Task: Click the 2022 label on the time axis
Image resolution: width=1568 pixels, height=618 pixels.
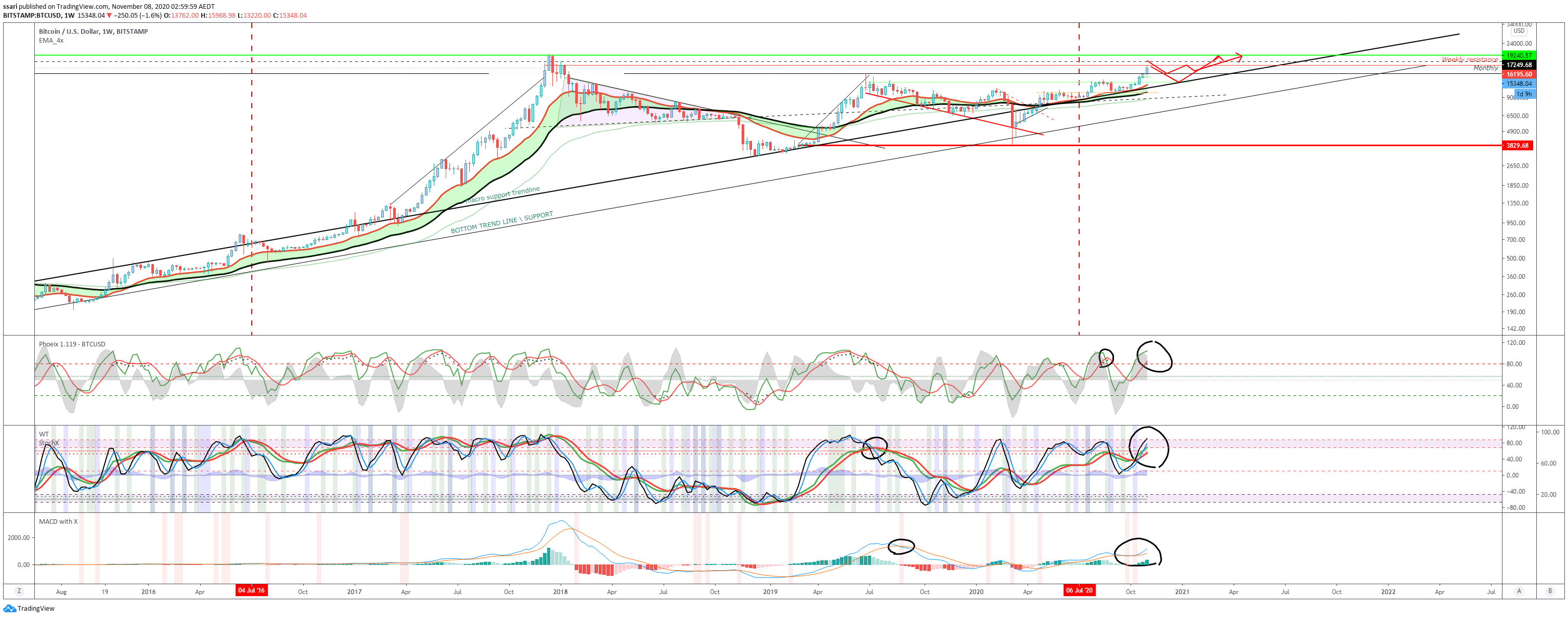Action: click(x=1389, y=592)
